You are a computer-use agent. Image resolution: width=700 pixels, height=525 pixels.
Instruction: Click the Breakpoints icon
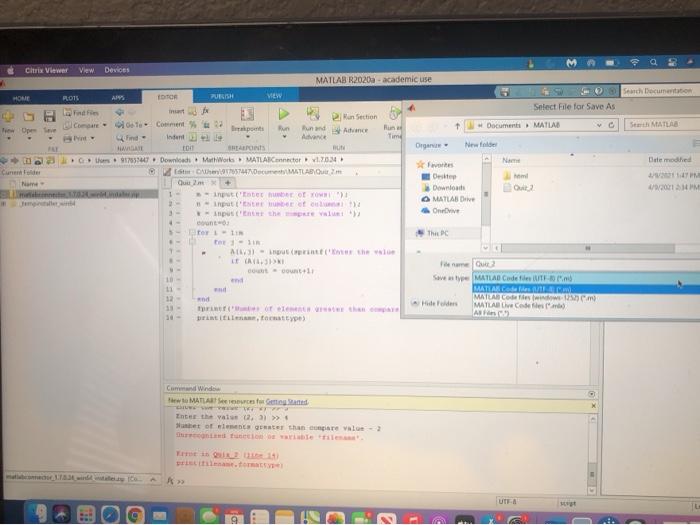pos(247,114)
